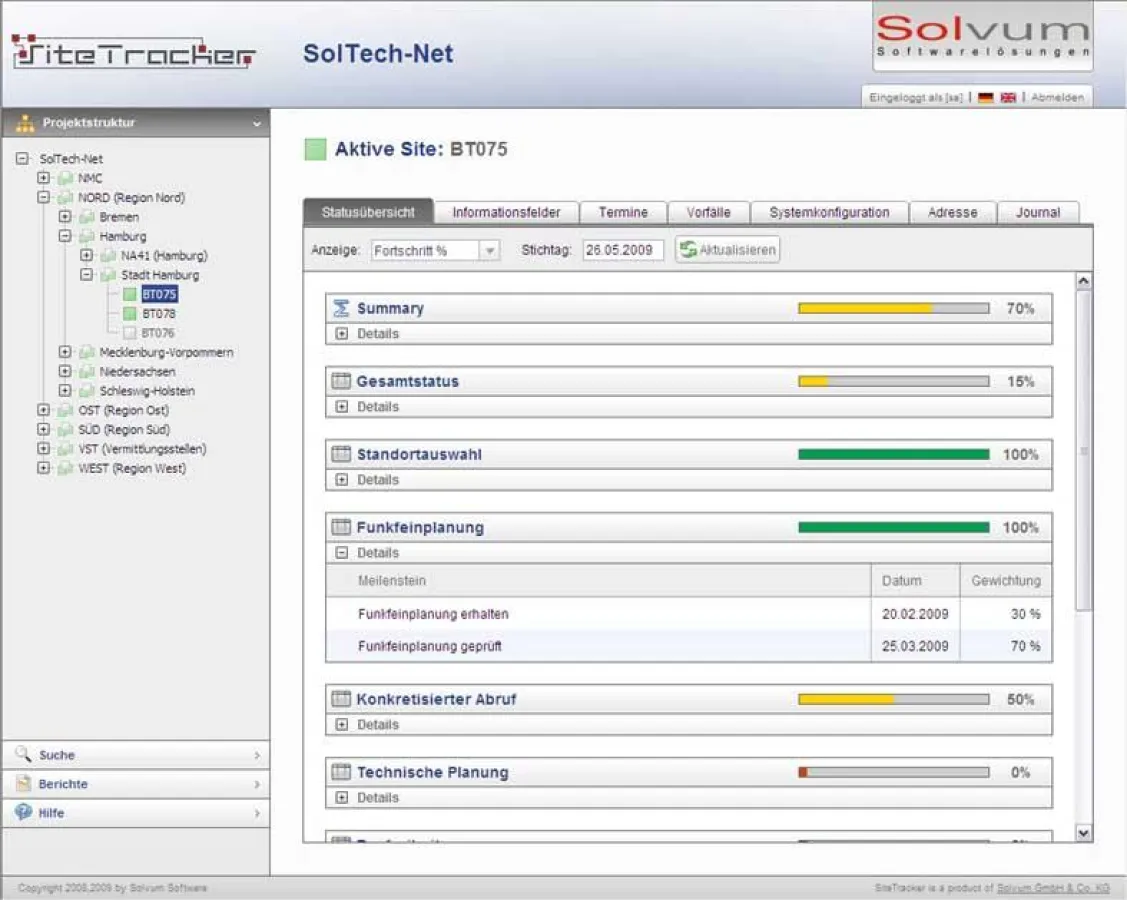Click the Projektstruktur panel header icon
Image resolution: width=1127 pixels, height=900 pixels.
24,122
